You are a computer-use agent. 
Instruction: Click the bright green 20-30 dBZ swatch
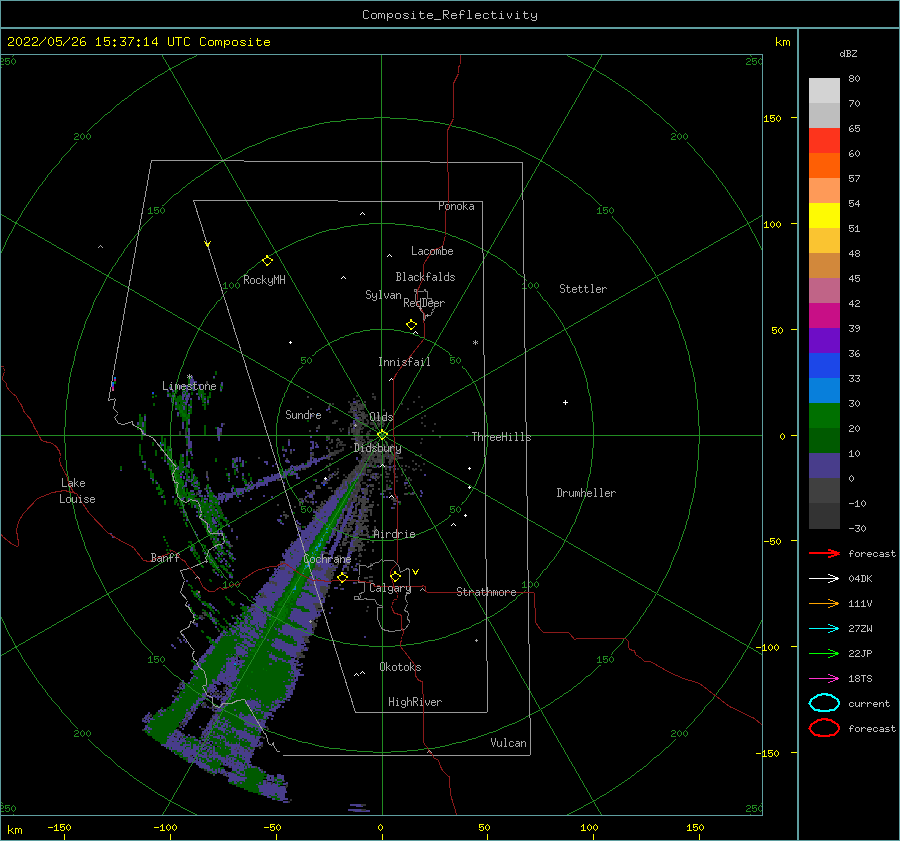click(824, 416)
